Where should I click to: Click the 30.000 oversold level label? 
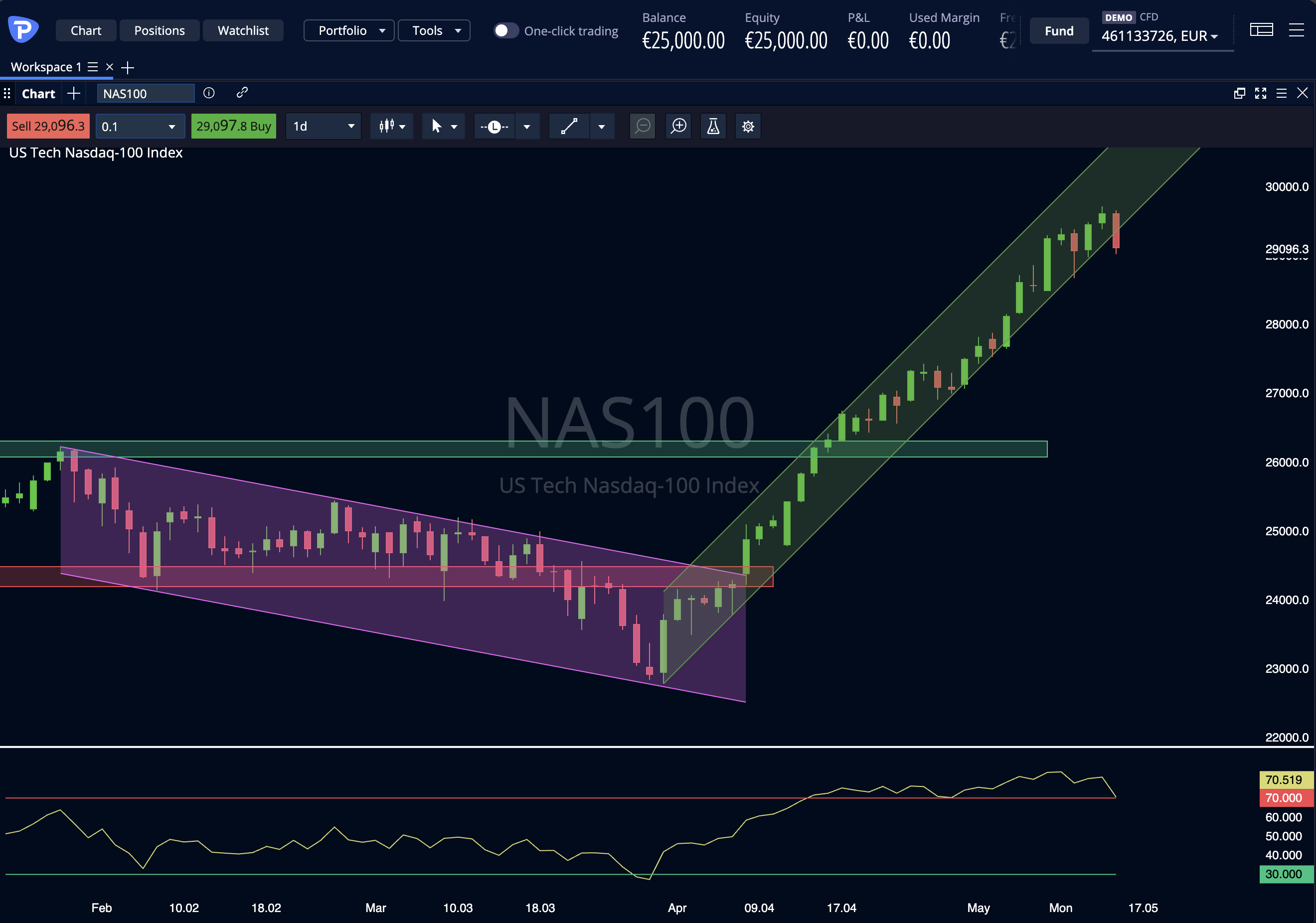pos(1286,874)
